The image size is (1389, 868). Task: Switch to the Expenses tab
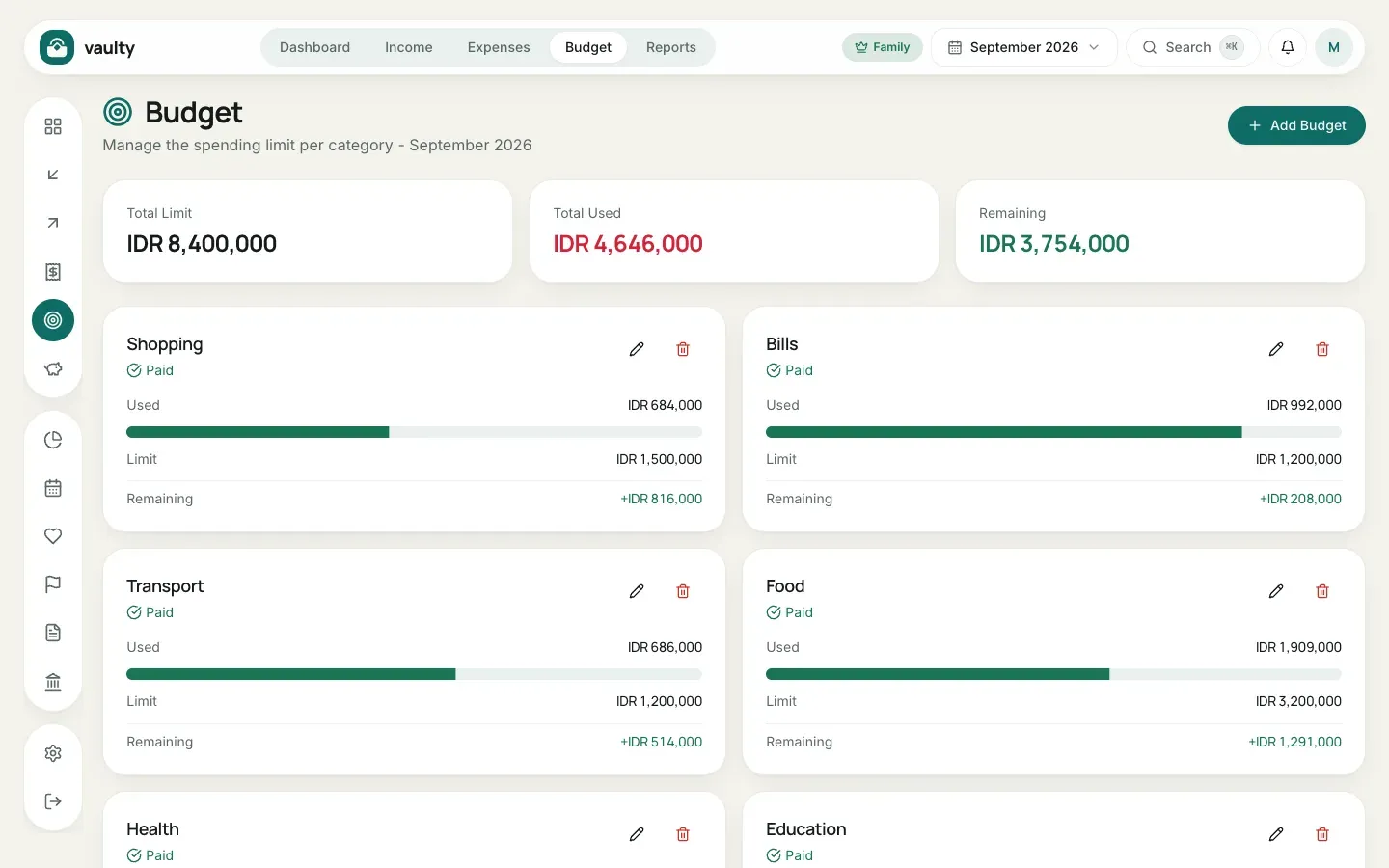(499, 47)
